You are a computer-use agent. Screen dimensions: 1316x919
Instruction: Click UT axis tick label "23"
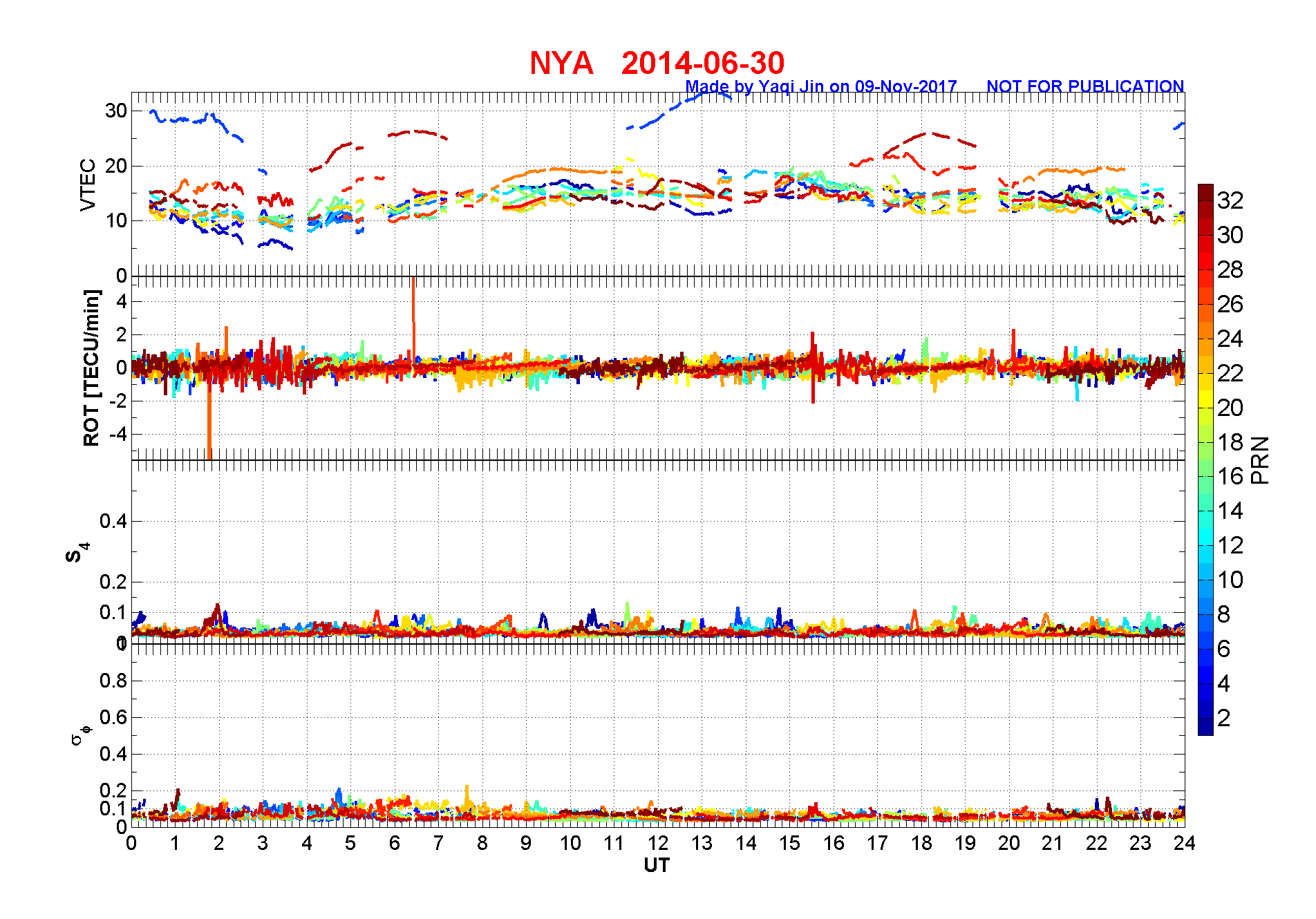(1140, 843)
